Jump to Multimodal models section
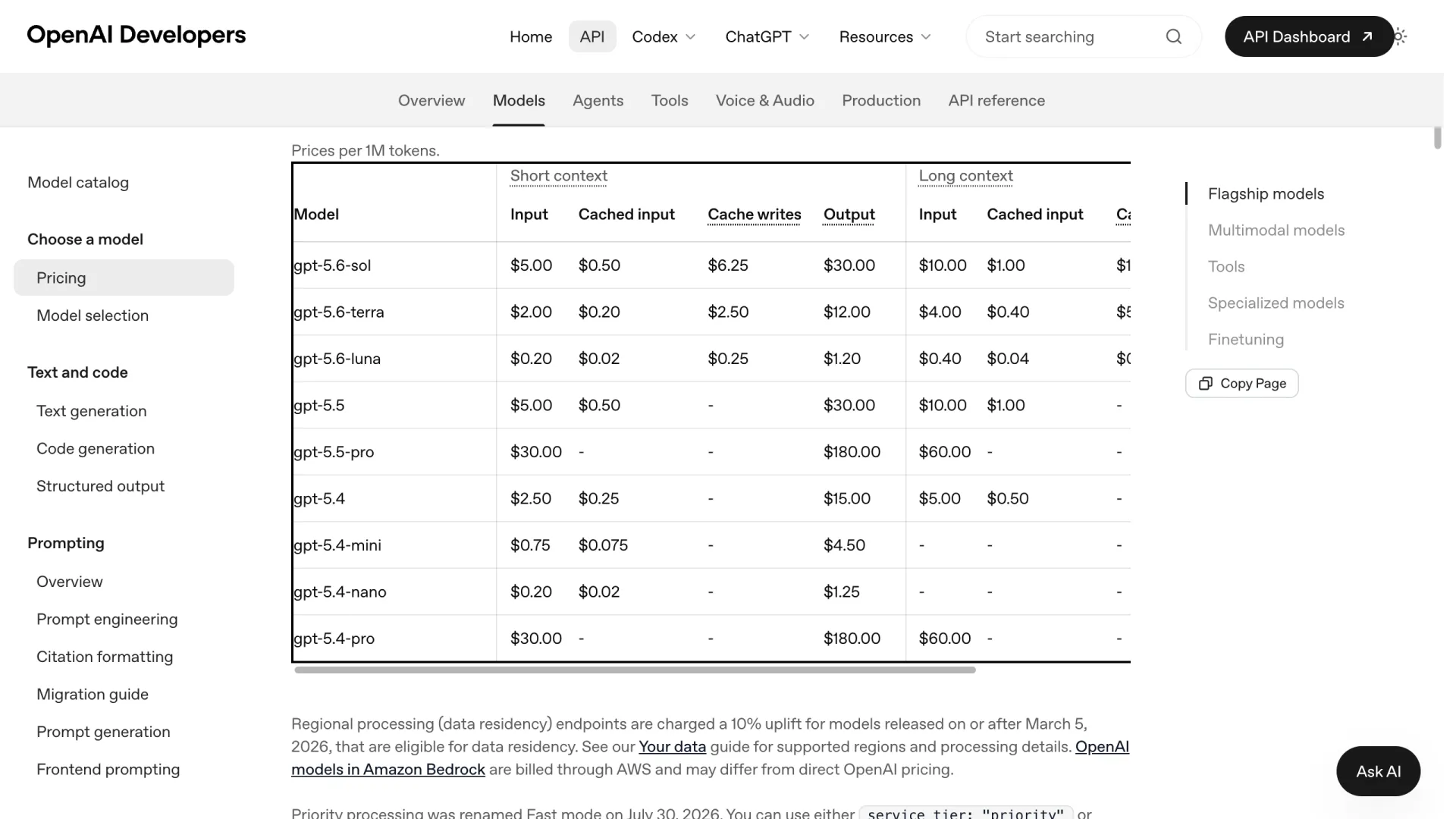This screenshot has height=819, width=1456. [1276, 231]
